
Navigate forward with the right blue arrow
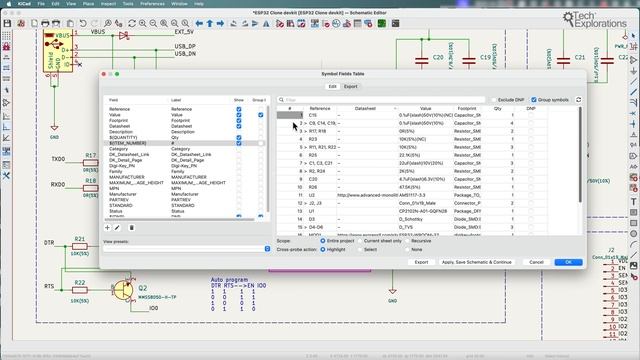point(220,24)
